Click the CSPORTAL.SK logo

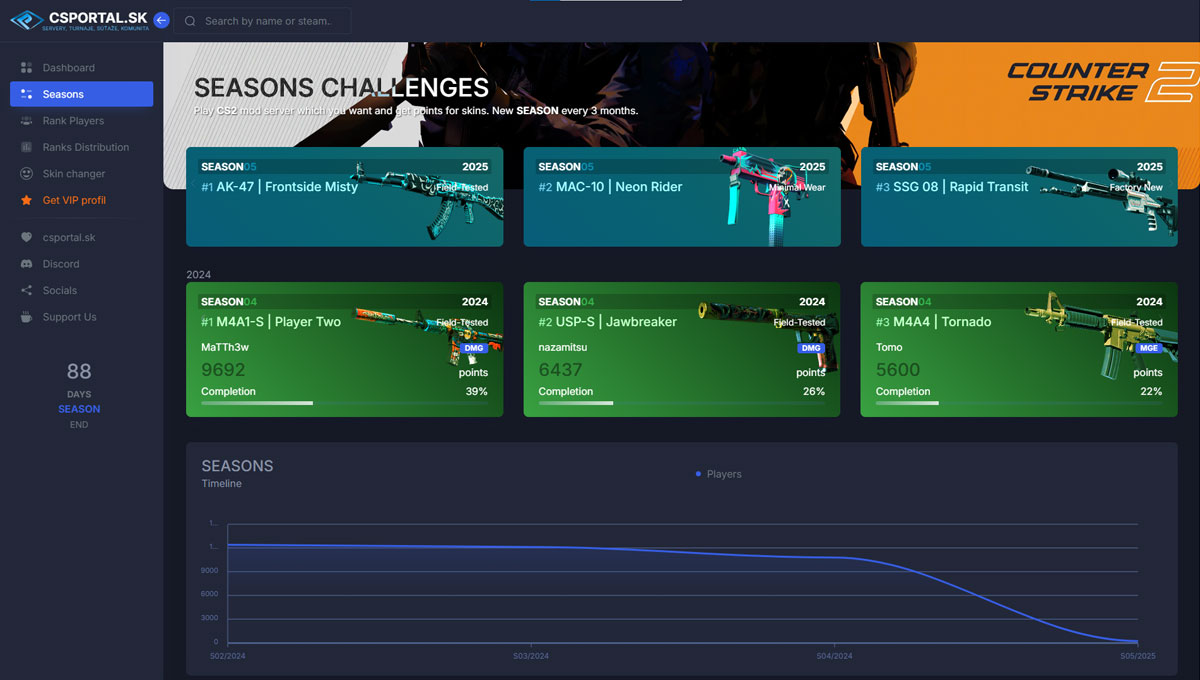(79, 20)
